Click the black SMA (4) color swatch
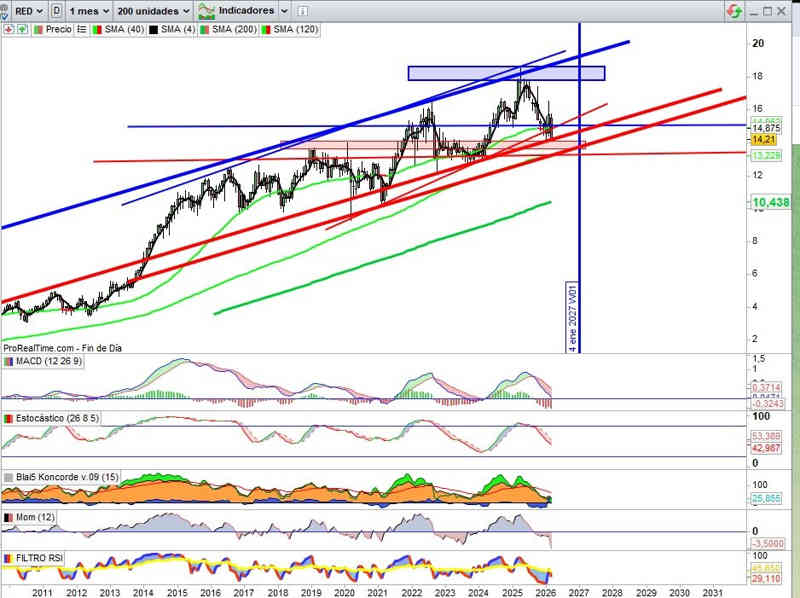This screenshot has height=598, width=800. point(153,30)
